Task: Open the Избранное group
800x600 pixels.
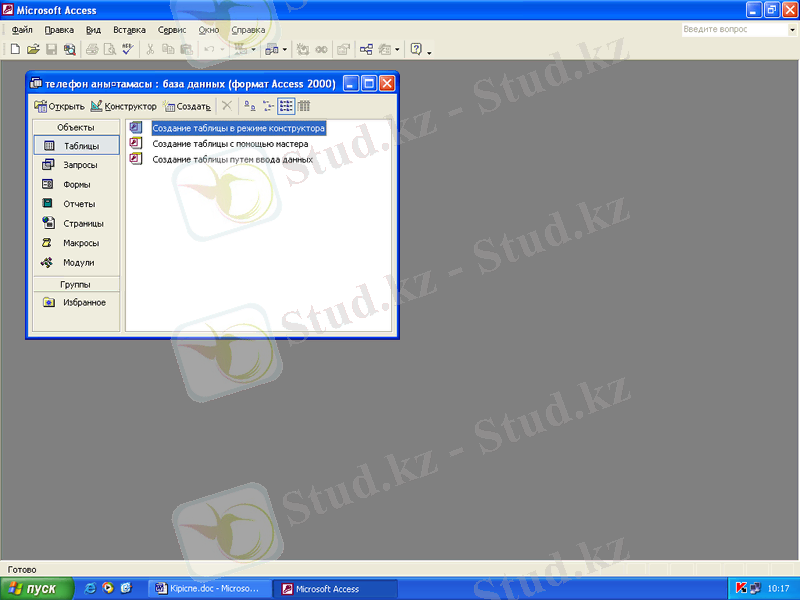Action: 76,303
